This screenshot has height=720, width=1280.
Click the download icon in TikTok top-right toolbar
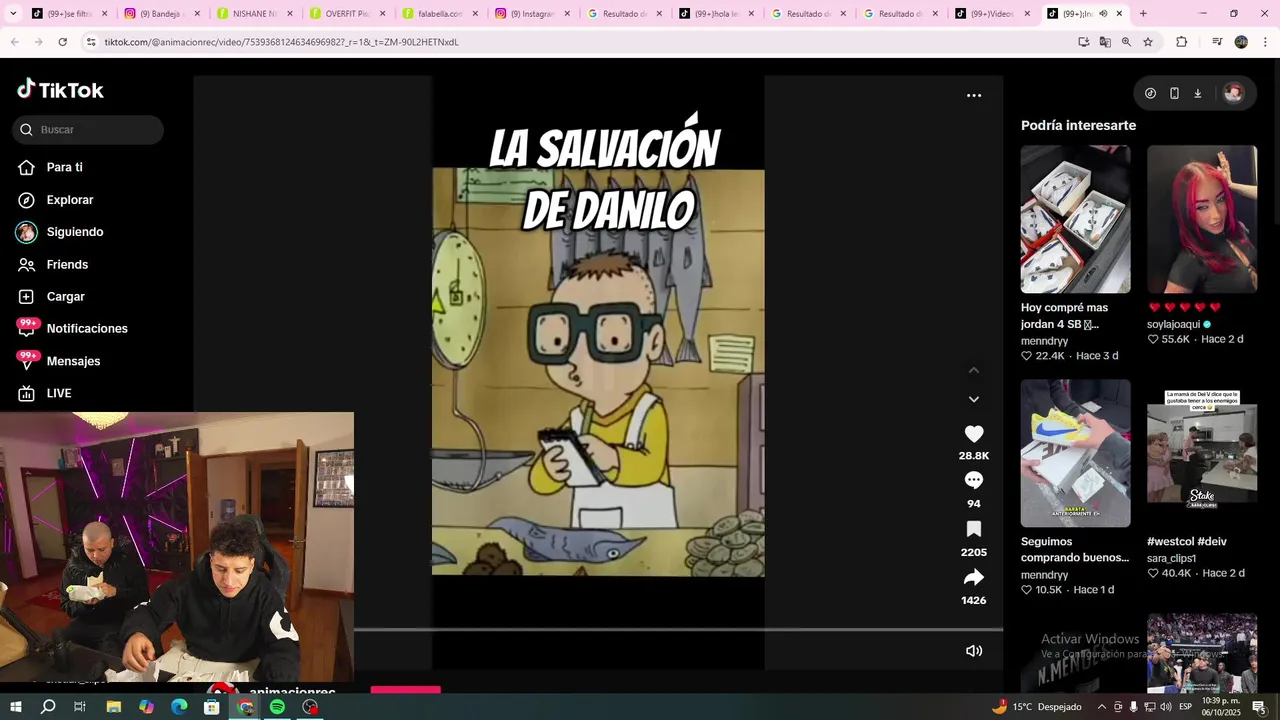(x=1197, y=93)
